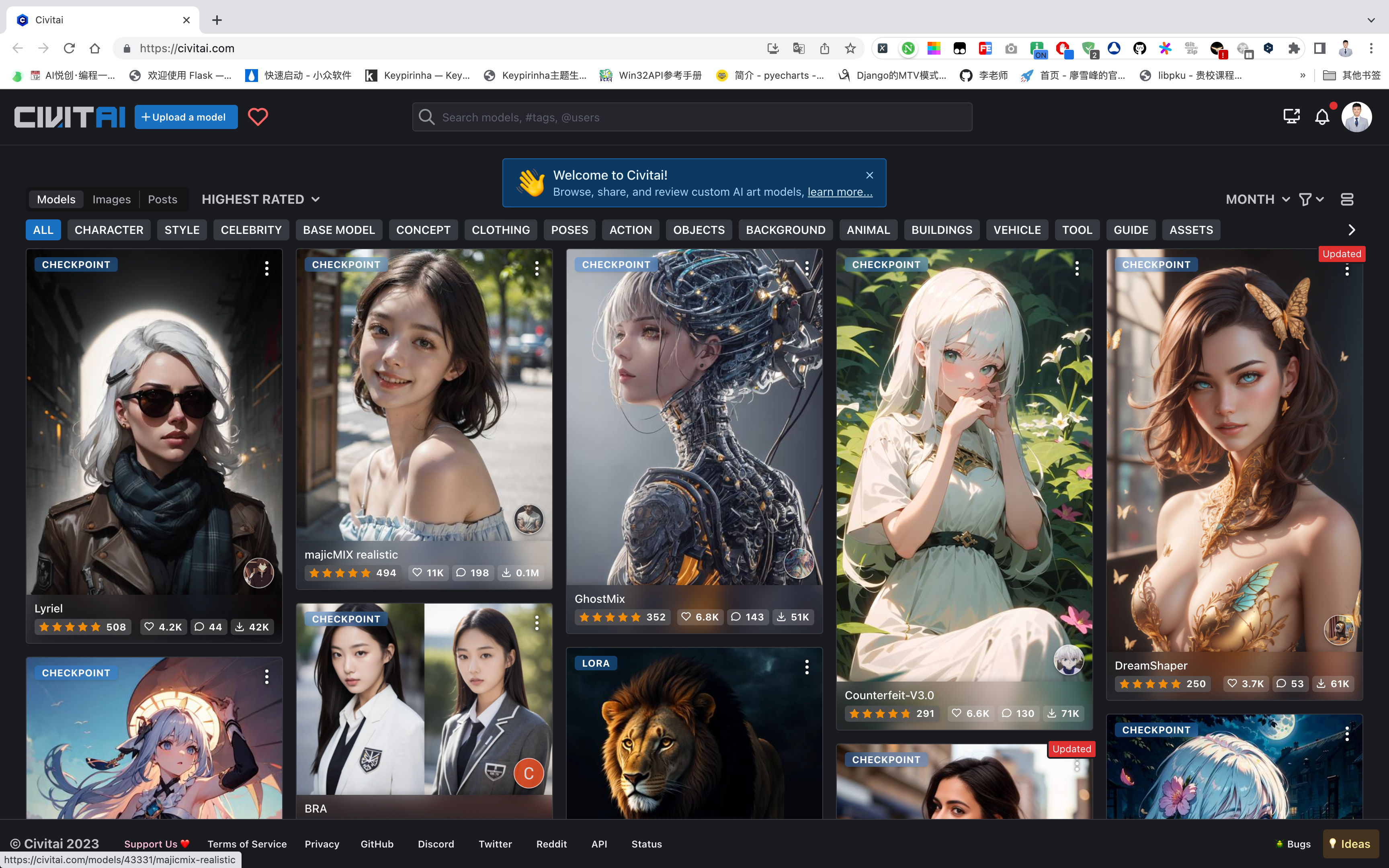This screenshot has height=868, width=1389.
Task: Enable the CLOTHING category filter
Action: click(x=500, y=229)
